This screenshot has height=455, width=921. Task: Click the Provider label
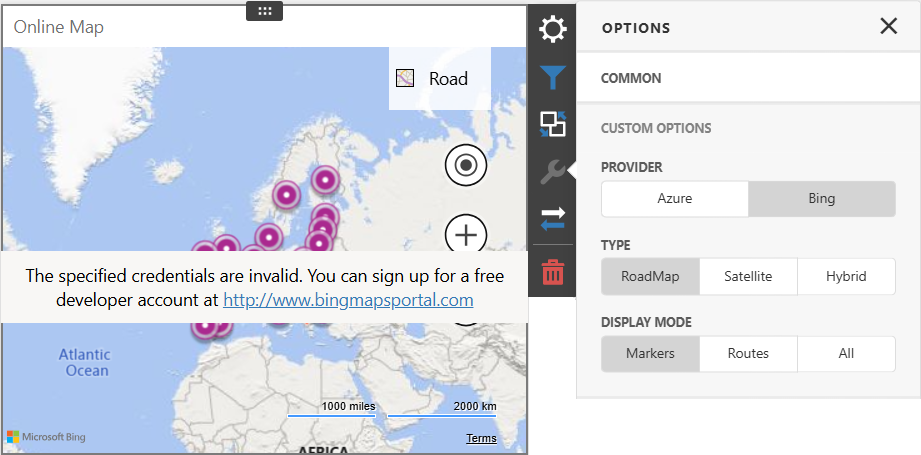coord(631,167)
